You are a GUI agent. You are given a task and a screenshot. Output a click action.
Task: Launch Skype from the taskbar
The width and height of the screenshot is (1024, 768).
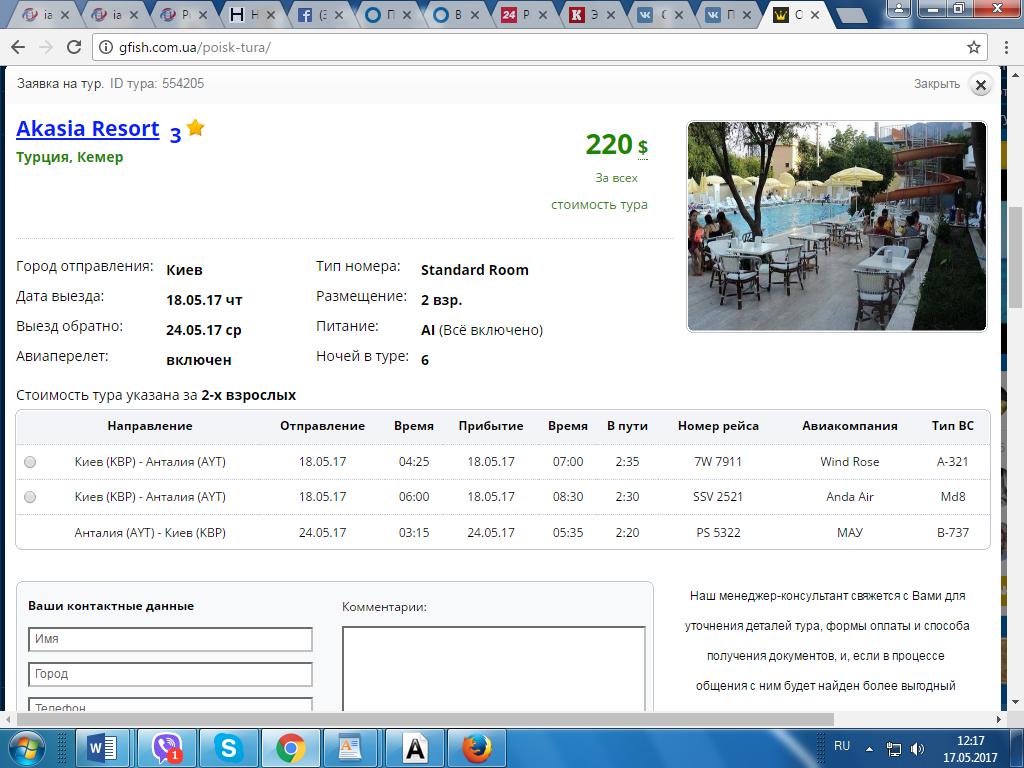[229, 747]
